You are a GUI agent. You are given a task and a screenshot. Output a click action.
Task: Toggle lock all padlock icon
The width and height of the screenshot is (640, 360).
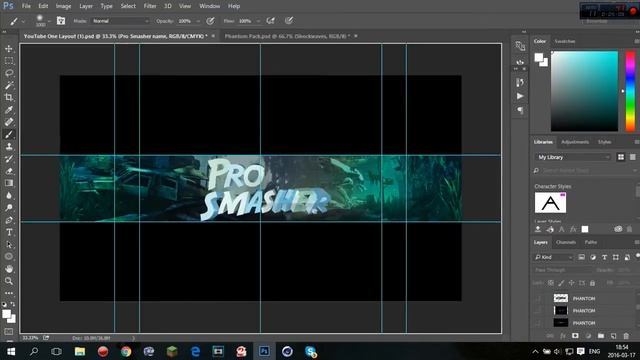coord(592,283)
